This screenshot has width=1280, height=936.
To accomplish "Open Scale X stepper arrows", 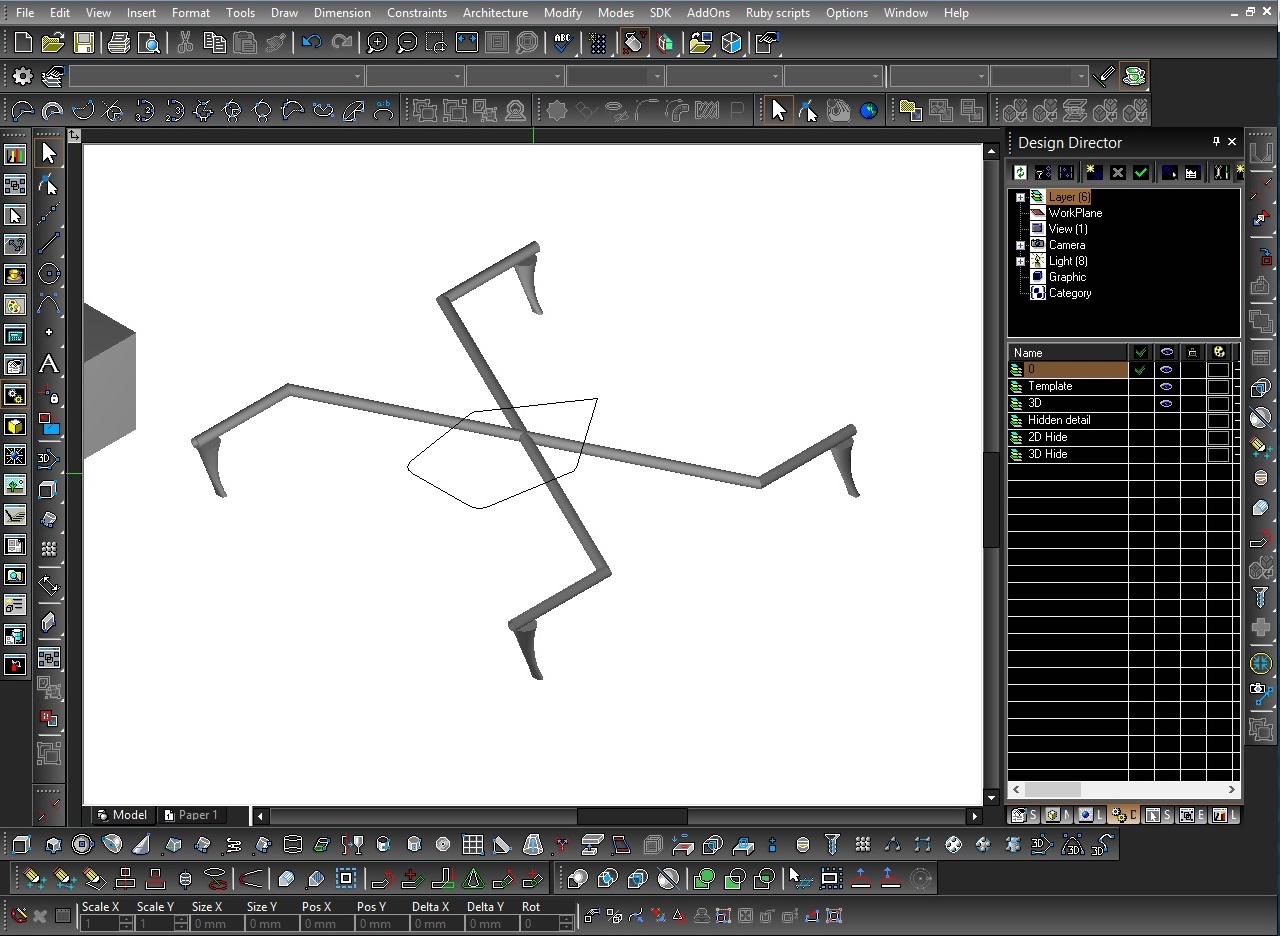I will click(x=125, y=924).
